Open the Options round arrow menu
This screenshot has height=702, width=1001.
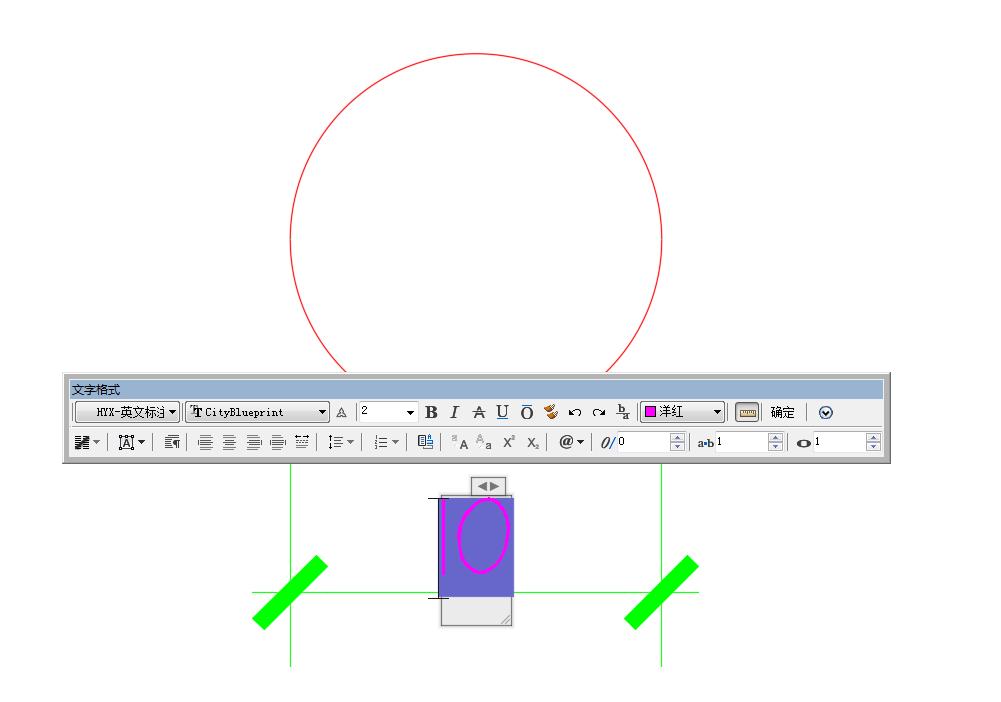point(825,413)
